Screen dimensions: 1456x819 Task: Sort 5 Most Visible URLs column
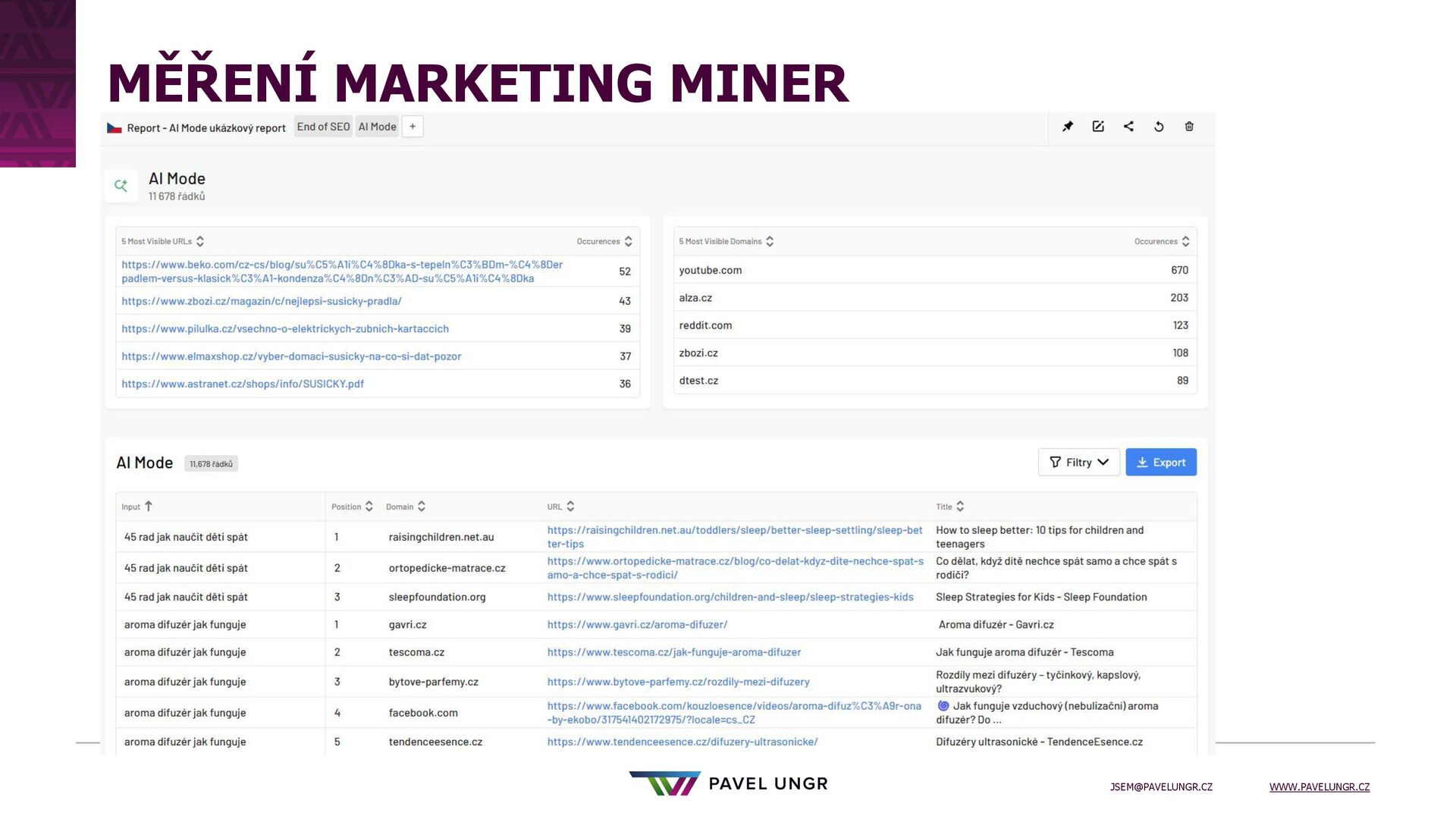[x=200, y=241]
